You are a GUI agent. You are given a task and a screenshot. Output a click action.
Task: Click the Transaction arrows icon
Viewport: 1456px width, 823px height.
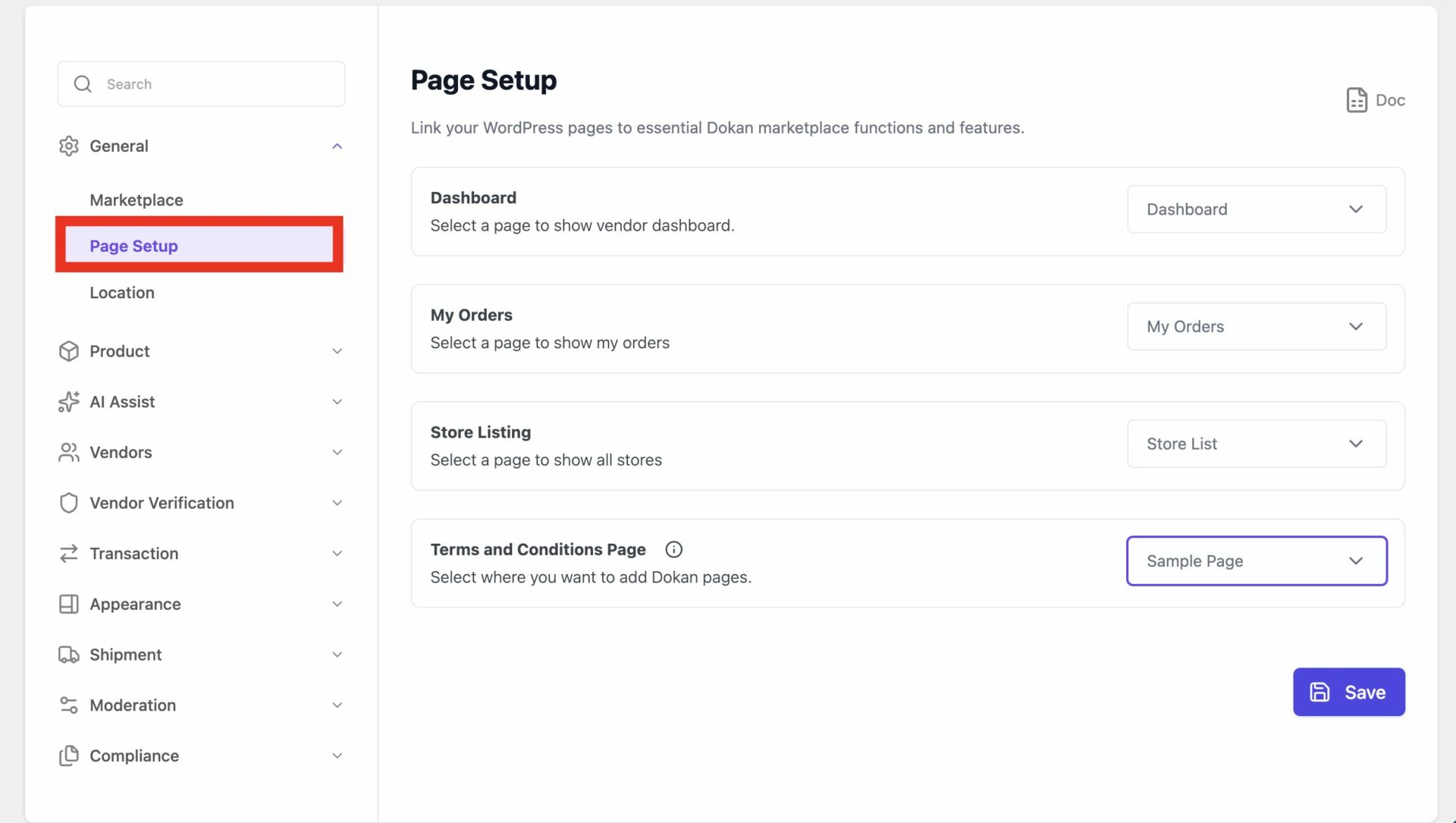click(69, 553)
